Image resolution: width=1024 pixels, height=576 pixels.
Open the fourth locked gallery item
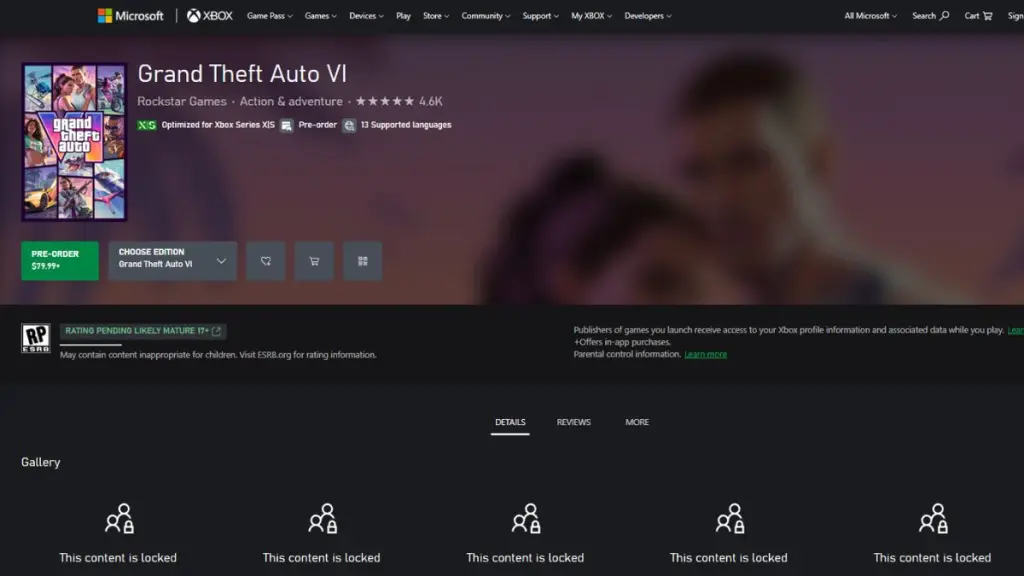click(729, 534)
